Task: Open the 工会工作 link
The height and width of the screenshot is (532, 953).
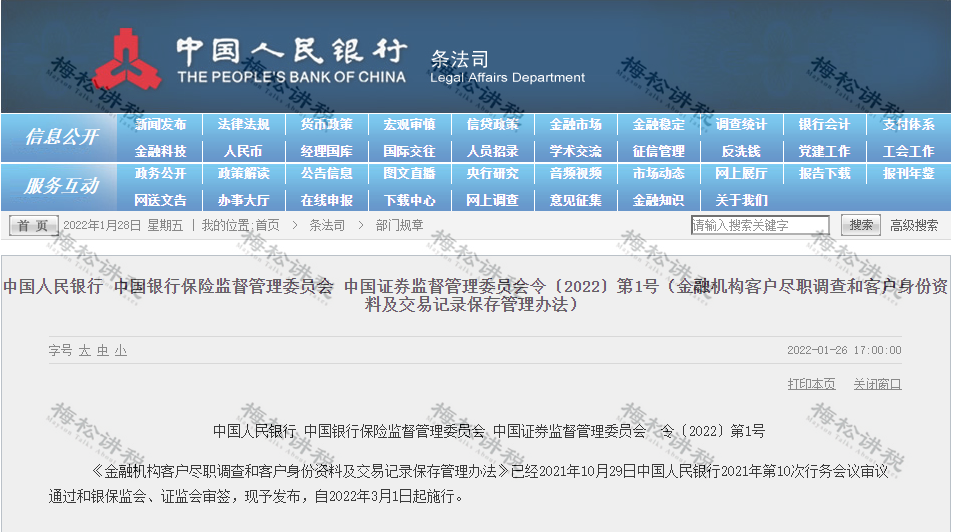Action: pyautogui.click(x=908, y=151)
